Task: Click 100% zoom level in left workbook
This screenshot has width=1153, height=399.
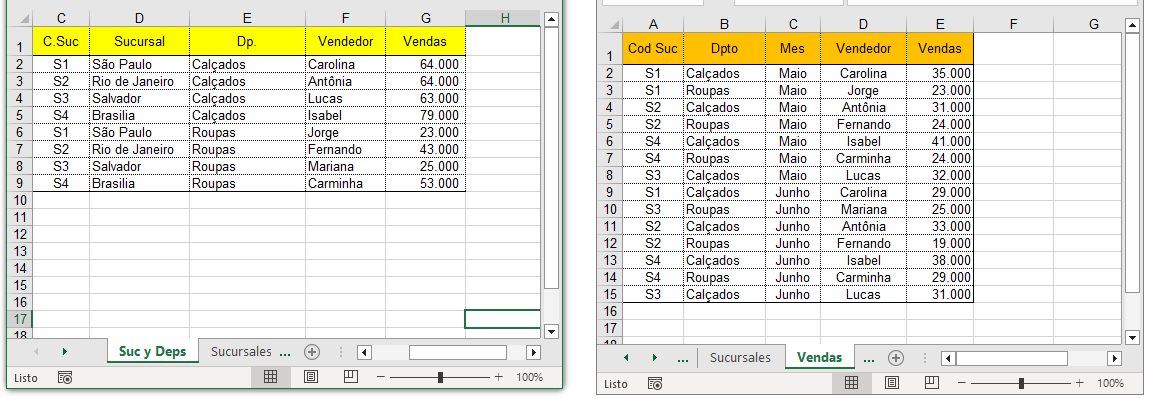Action: pyautogui.click(x=529, y=377)
